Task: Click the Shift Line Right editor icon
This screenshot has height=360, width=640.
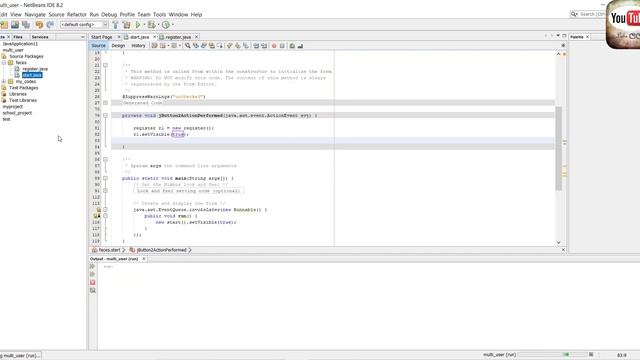Action: pos(264,46)
